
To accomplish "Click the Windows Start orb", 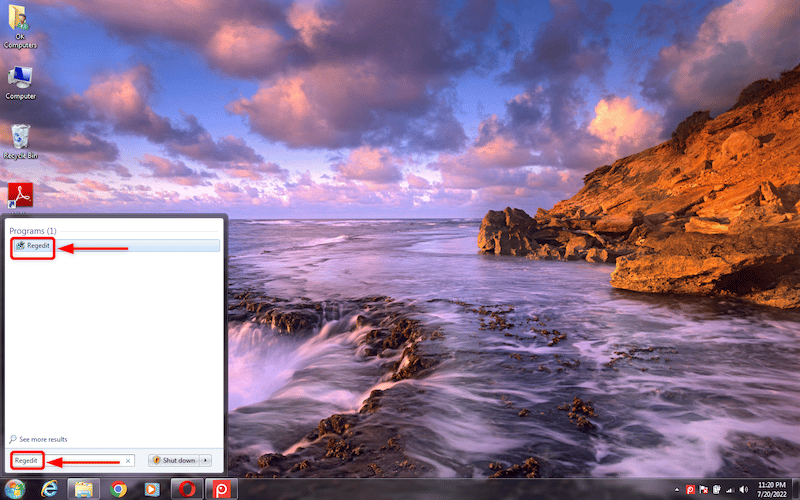I will coord(14,489).
